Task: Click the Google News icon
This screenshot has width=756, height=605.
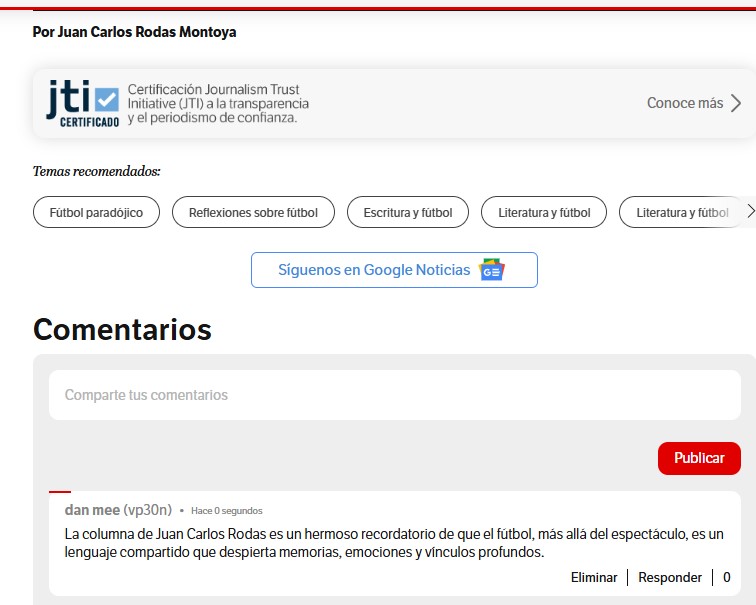Action: point(492,270)
